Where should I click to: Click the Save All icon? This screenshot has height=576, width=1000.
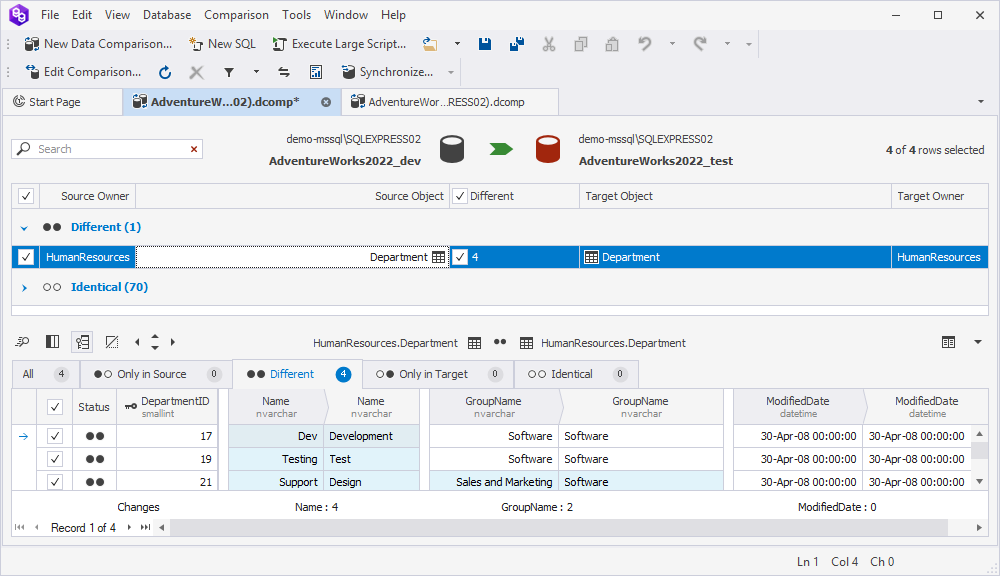click(x=517, y=44)
